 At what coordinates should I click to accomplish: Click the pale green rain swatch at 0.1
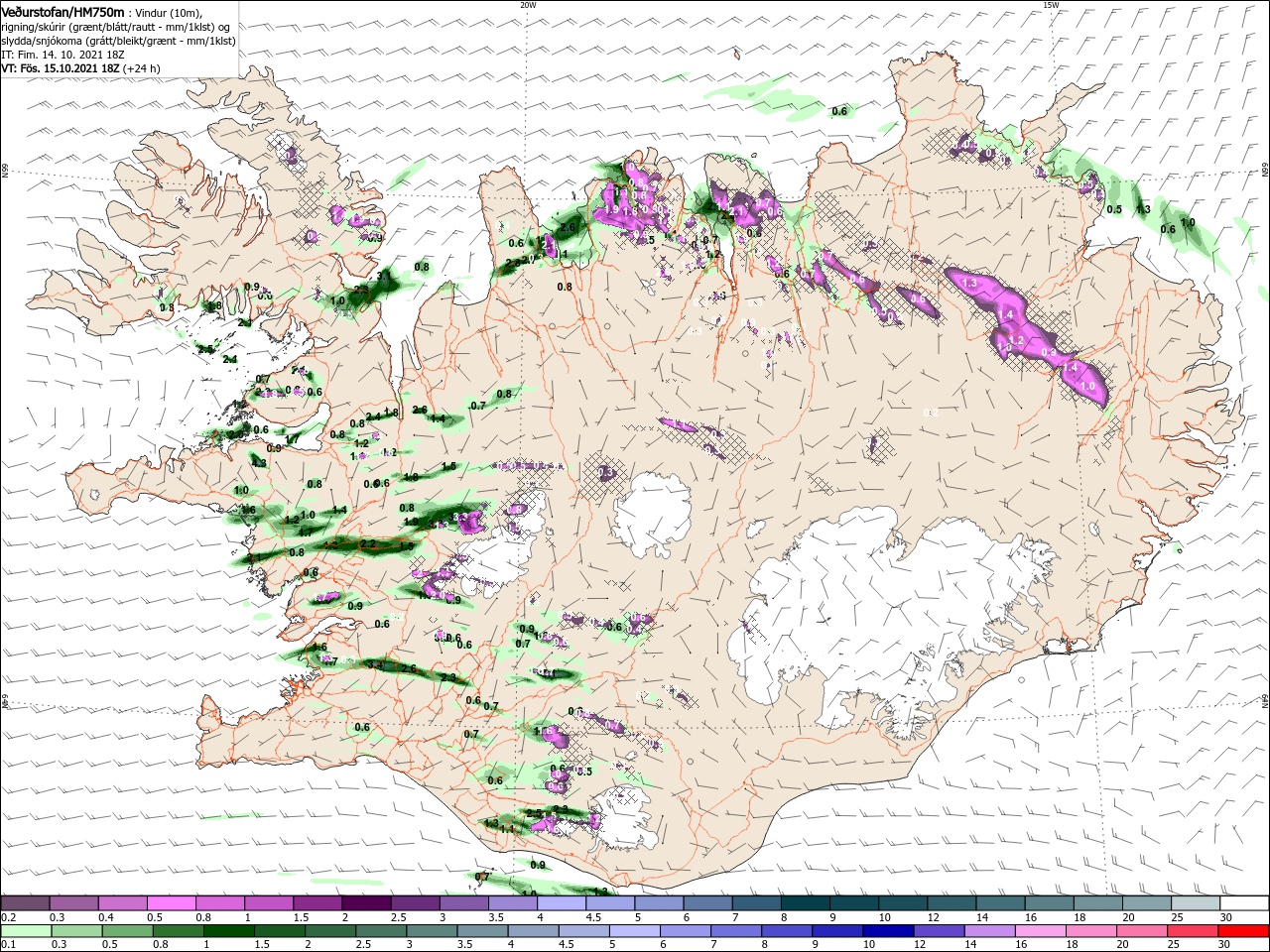pyautogui.click(x=25, y=931)
